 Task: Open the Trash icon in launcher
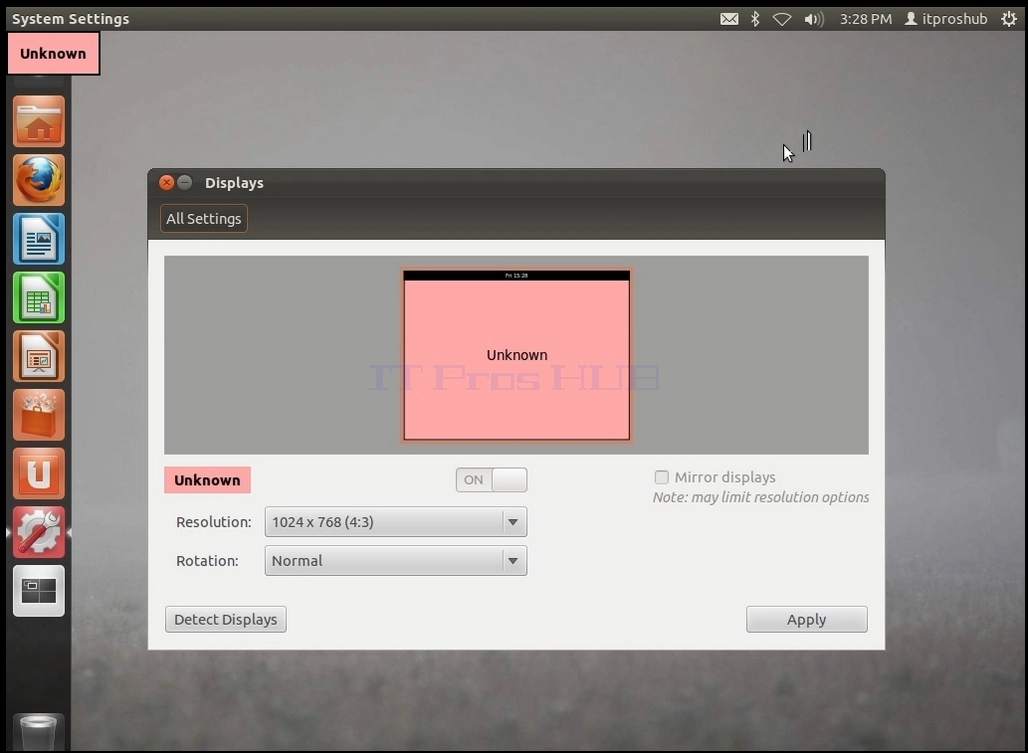click(39, 732)
